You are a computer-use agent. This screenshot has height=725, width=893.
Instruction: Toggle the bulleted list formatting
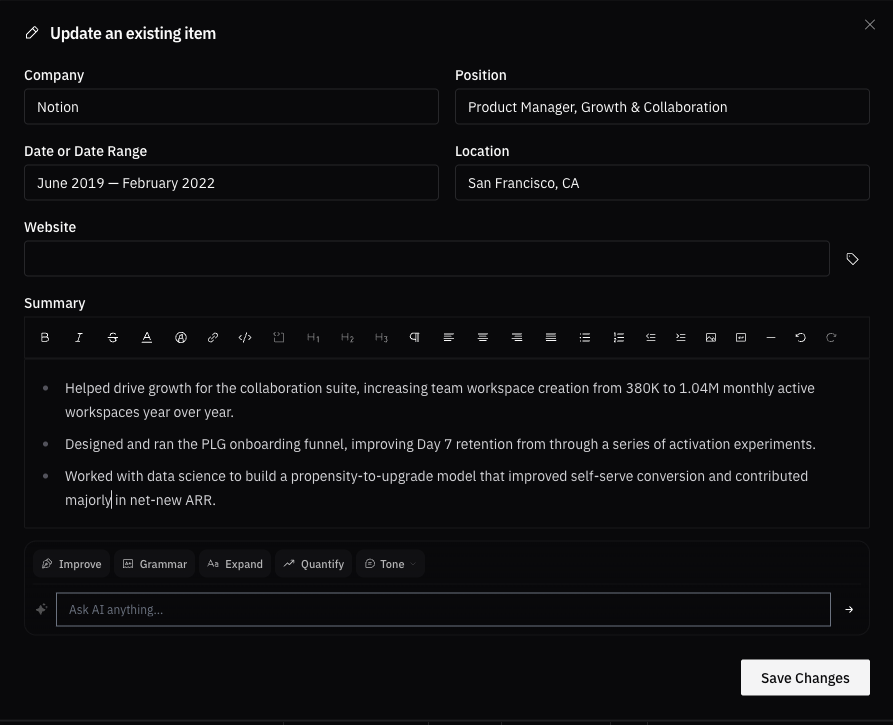point(585,337)
